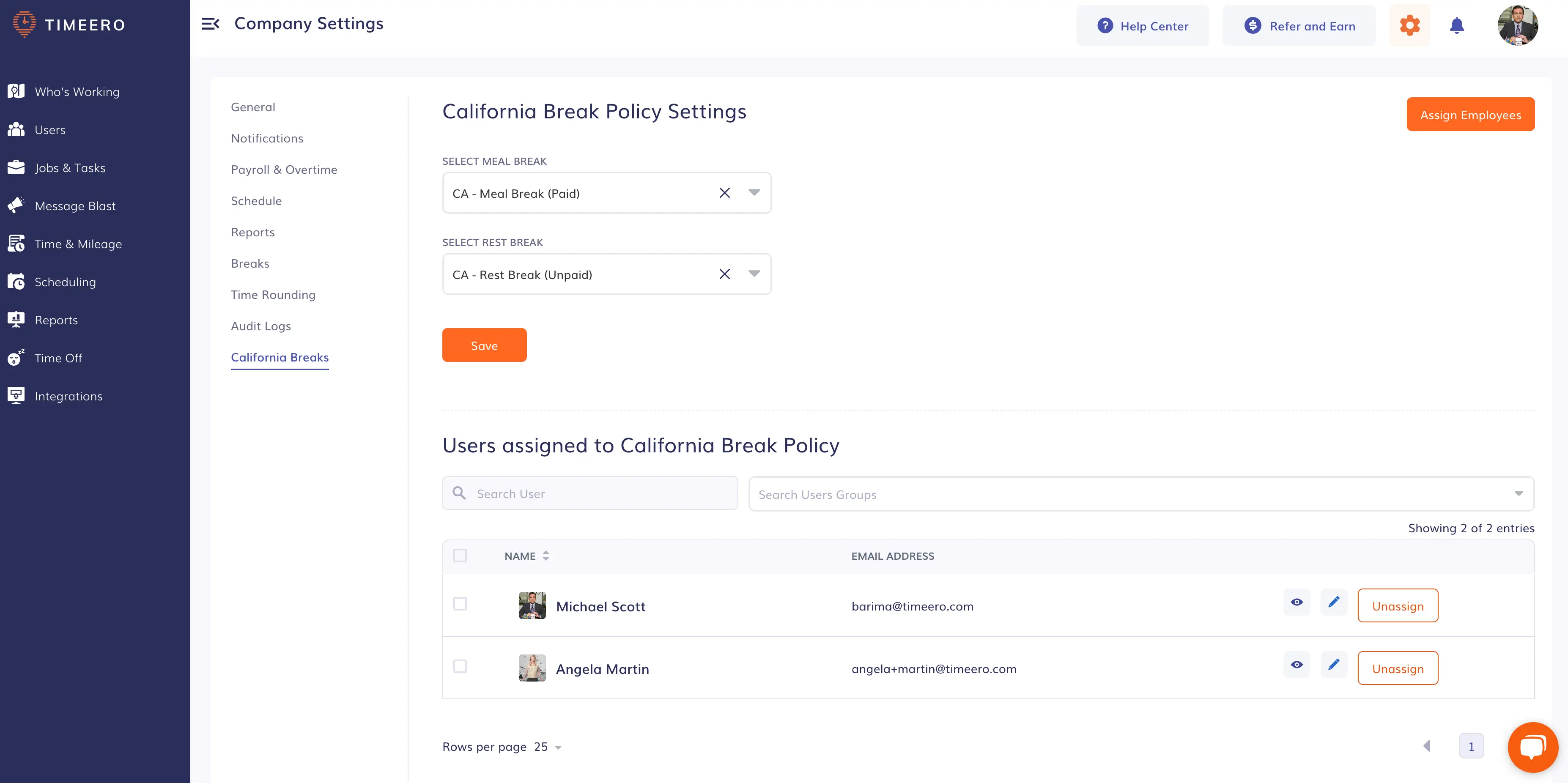Expand the Select Meal Break dropdown arrow
Screen dimensions: 1568x783
[754, 193]
